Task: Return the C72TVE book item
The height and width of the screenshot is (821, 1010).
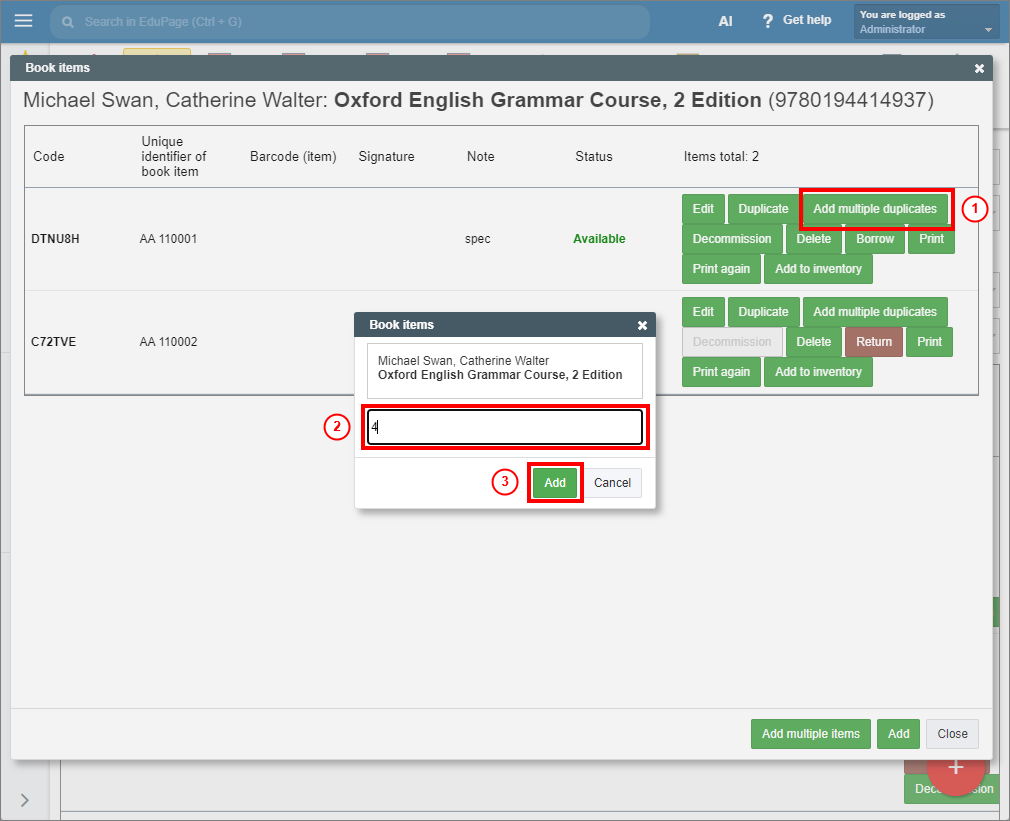Action: [873, 342]
